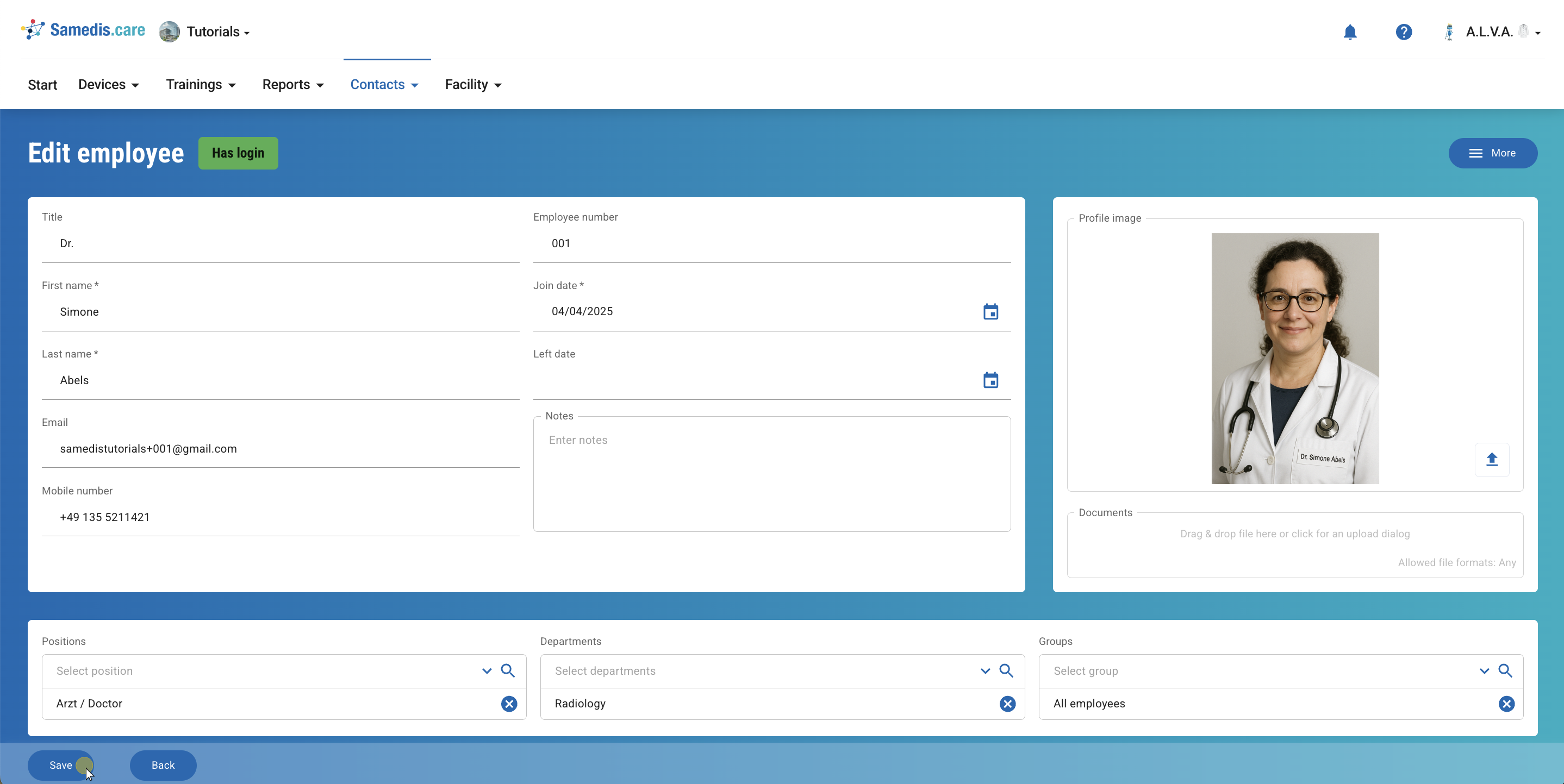This screenshot has width=1564, height=784.
Task: Search groups with the magnifier icon
Action: (x=1505, y=670)
